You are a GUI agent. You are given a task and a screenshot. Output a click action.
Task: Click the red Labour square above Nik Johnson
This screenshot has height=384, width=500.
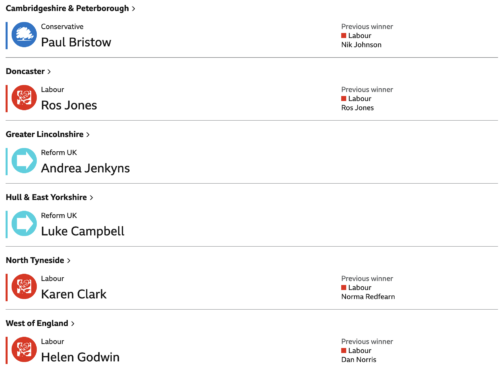click(x=344, y=36)
